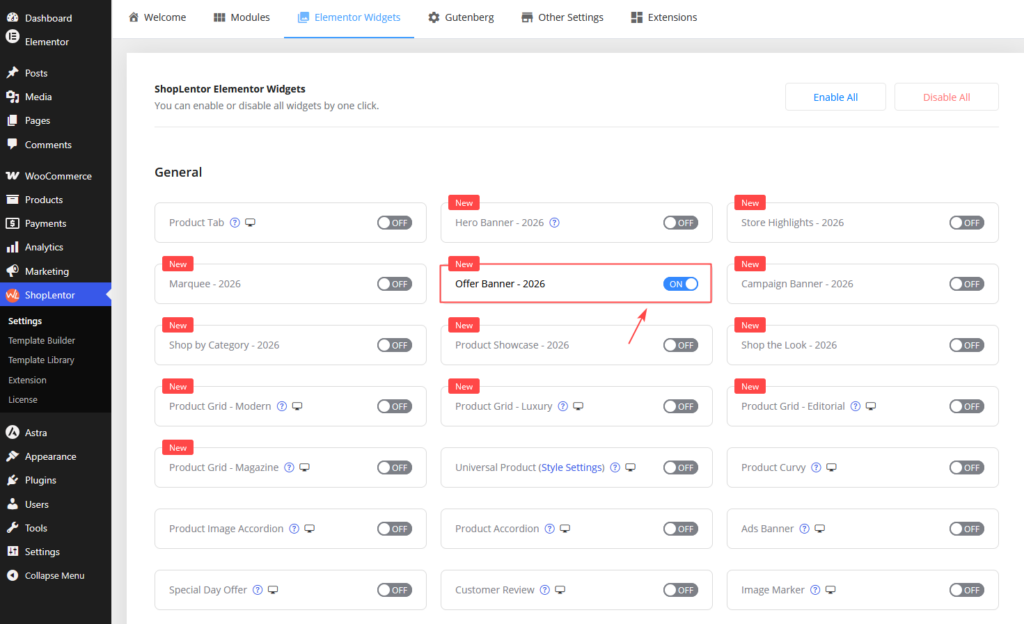Open the Welcome tab
This screenshot has height=624, width=1024.
tap(157, 18)
